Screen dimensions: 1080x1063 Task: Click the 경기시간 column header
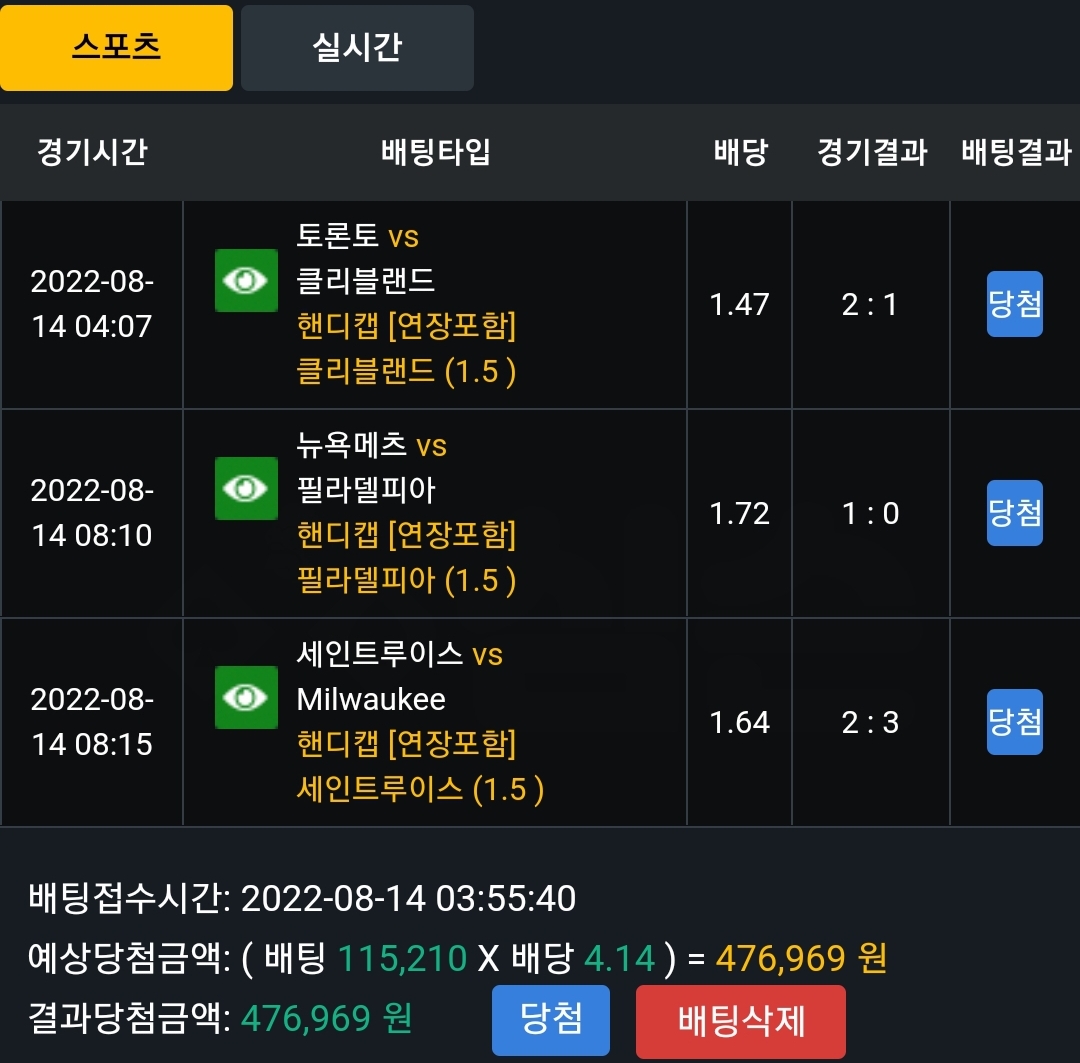click(92, 152)
